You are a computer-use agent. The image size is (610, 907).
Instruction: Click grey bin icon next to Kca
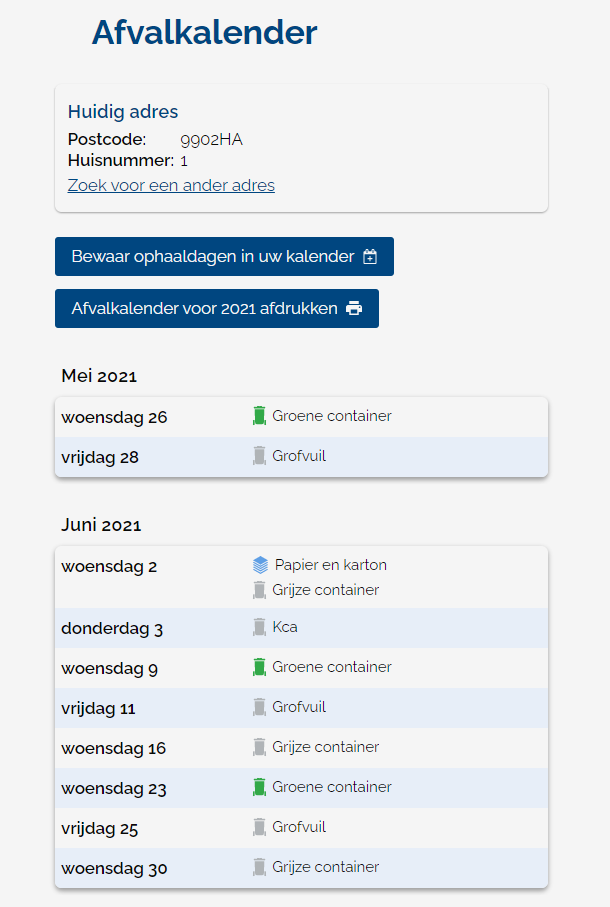[x=260, y=627]
